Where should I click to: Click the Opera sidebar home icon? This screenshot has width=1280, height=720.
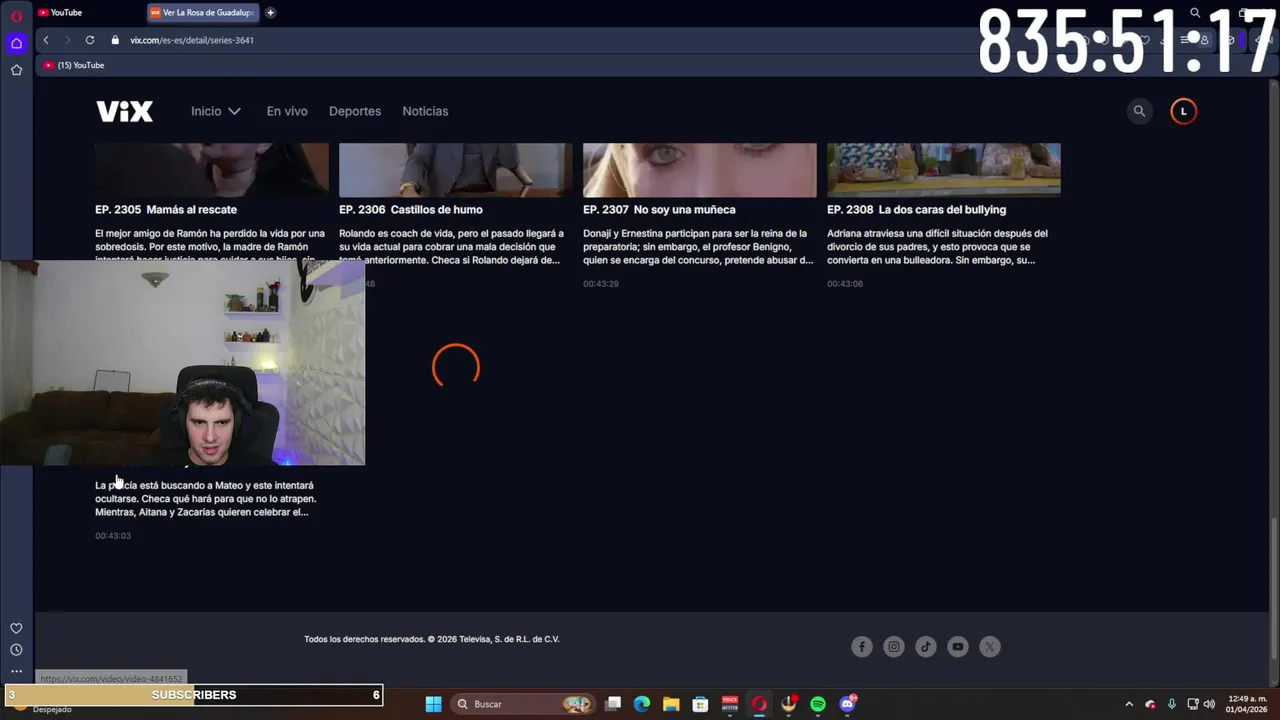[x=16, y=43]
